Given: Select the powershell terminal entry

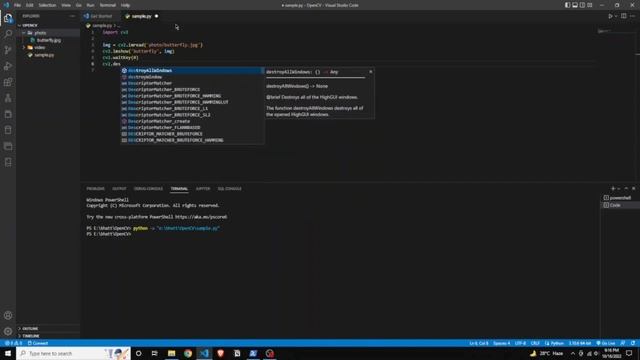Looking at the screenshot, I should pos(620,198).
